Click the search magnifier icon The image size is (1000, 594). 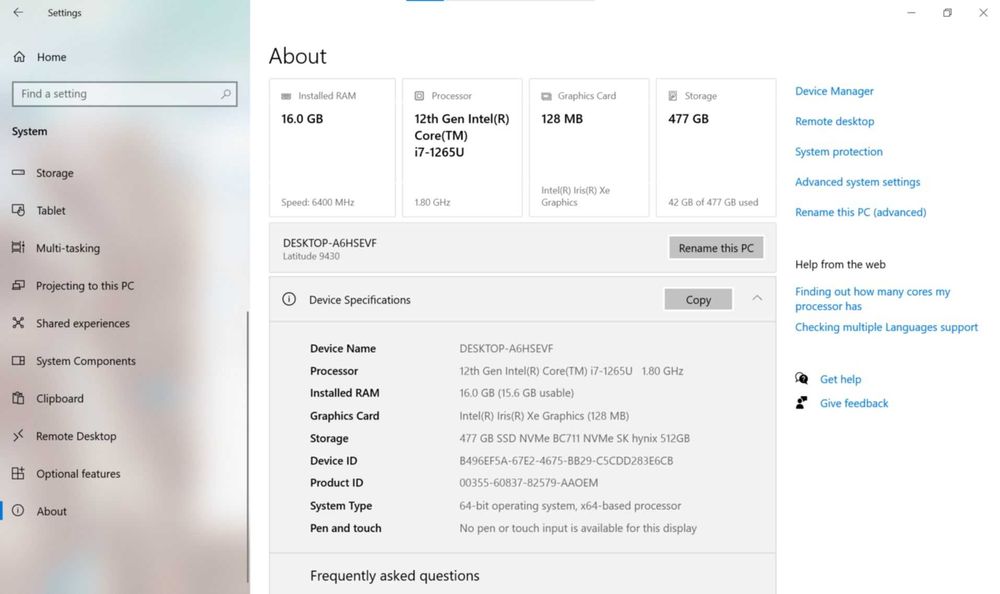(x=226, y=94)
